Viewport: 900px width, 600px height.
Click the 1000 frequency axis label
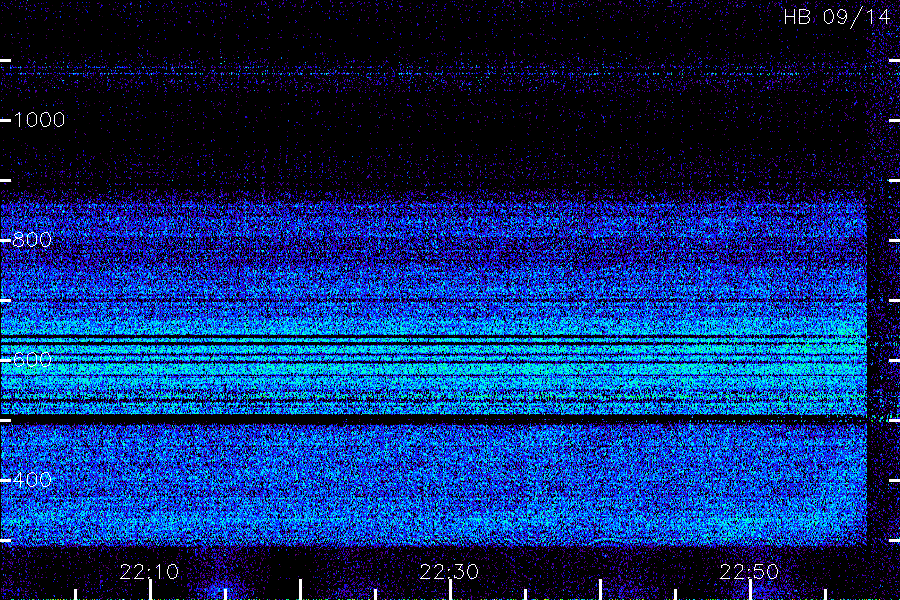(39, 120)
